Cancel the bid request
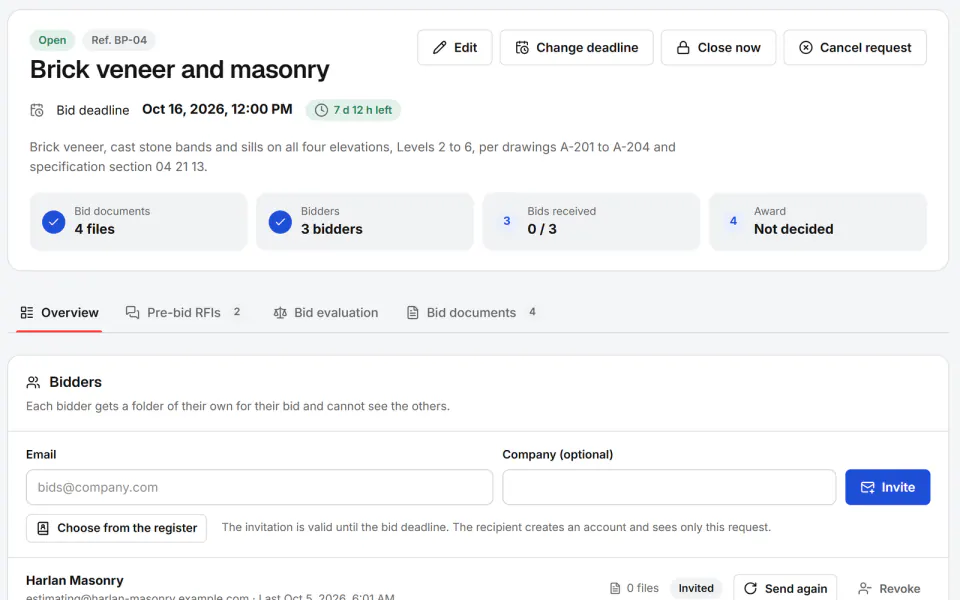 click(x=855, y=48)
